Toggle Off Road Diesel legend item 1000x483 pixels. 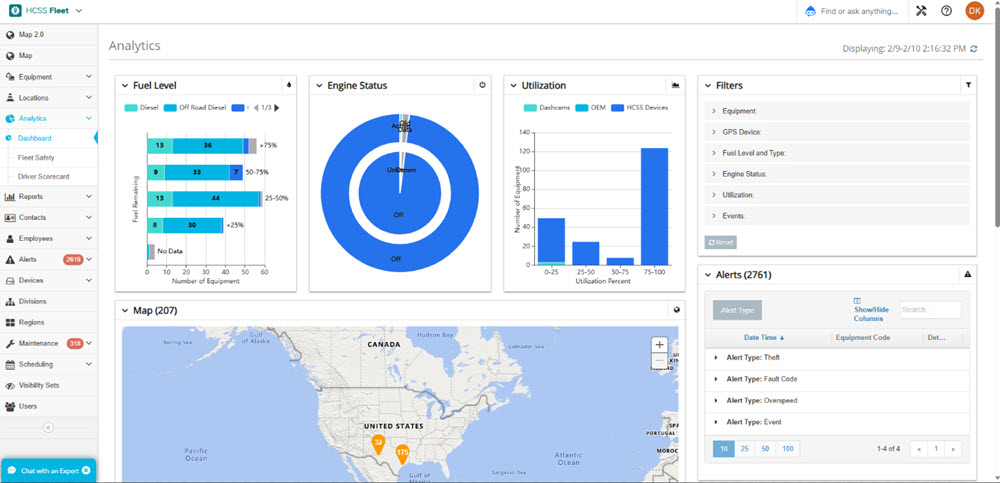(195, 108)
